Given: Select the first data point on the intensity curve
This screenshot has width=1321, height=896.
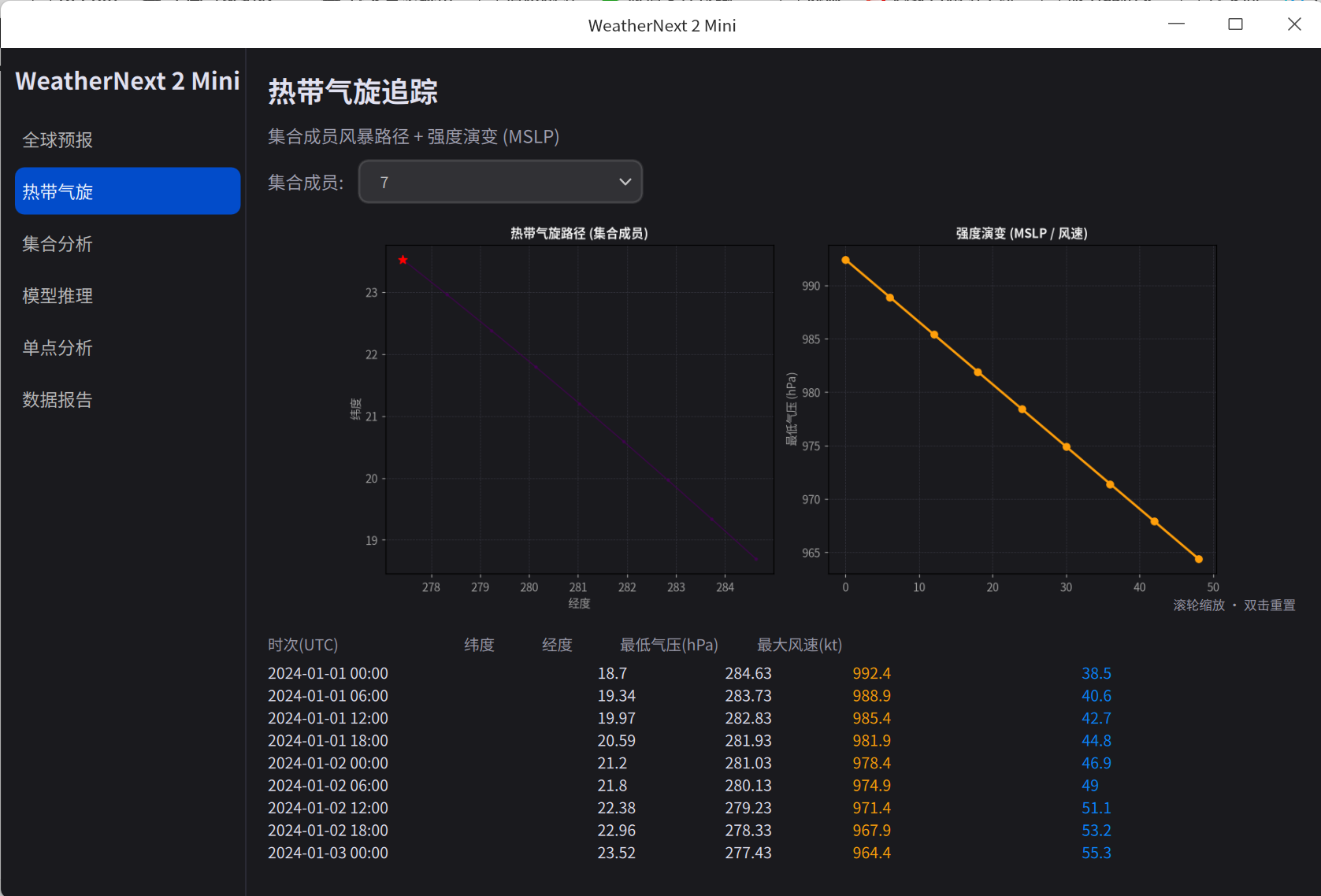Looking at the screenshot, I should tap(846, 260).
